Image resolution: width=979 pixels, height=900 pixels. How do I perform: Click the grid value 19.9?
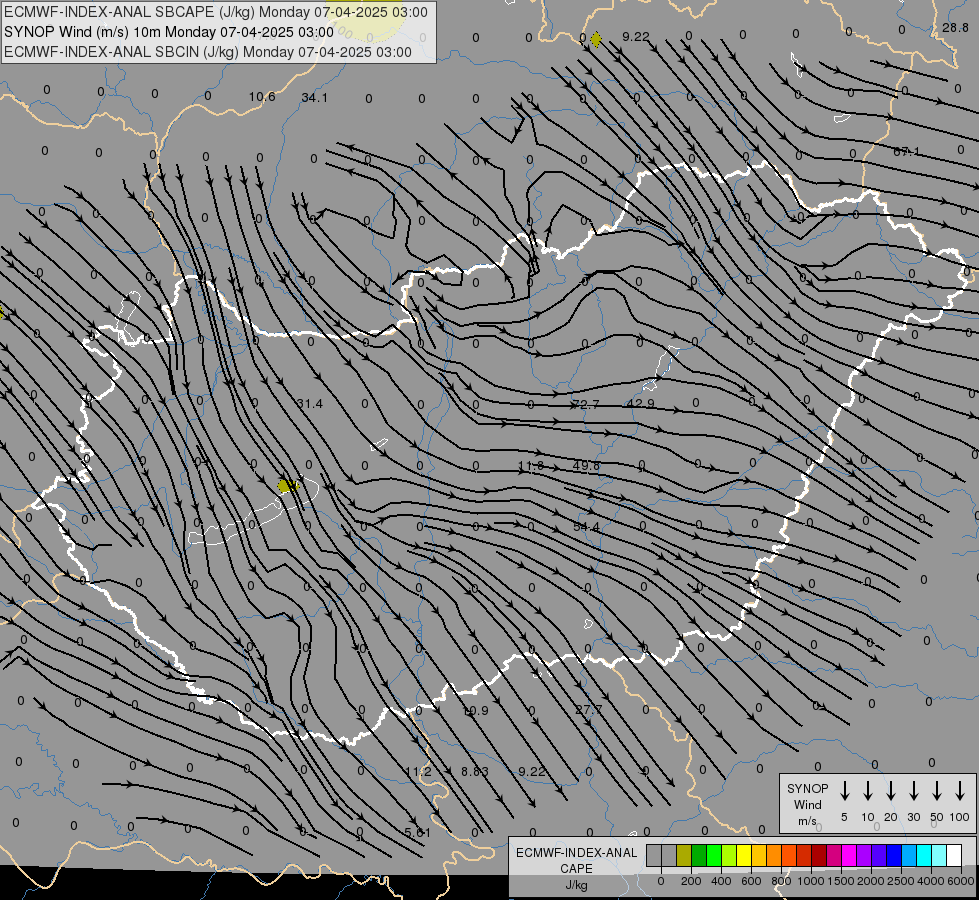[475, 711]
